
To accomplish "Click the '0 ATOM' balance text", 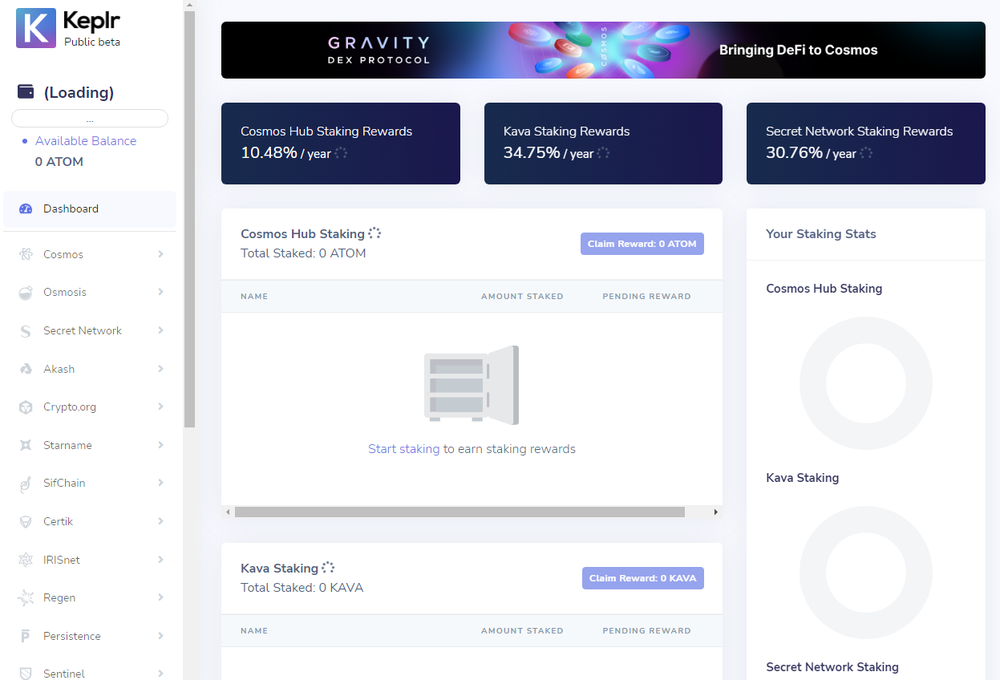I will coord(59,161).
